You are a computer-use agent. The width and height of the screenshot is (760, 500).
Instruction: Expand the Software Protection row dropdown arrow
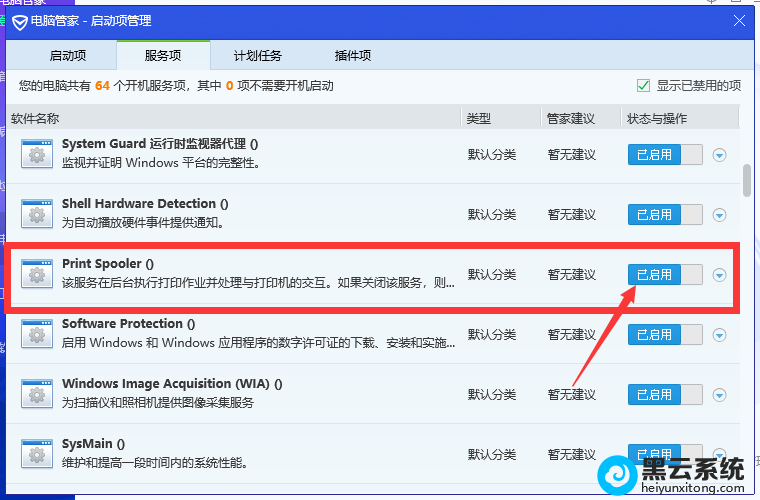coord(719,335)
